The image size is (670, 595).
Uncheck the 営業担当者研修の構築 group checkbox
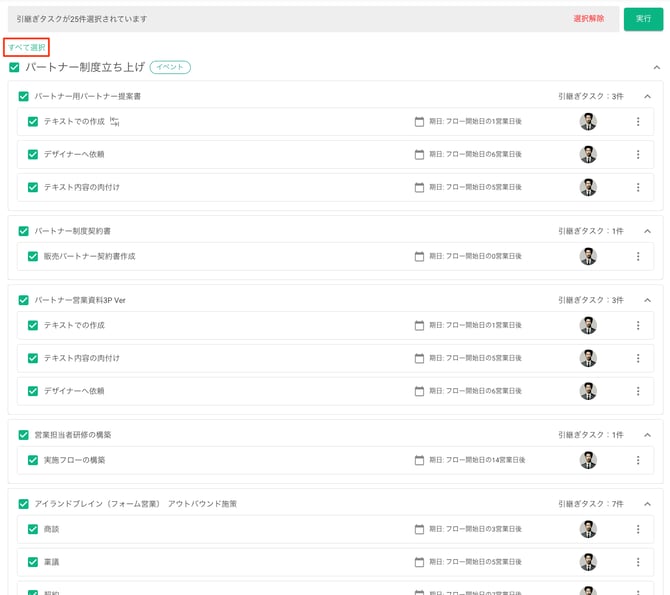pos(24,435)
